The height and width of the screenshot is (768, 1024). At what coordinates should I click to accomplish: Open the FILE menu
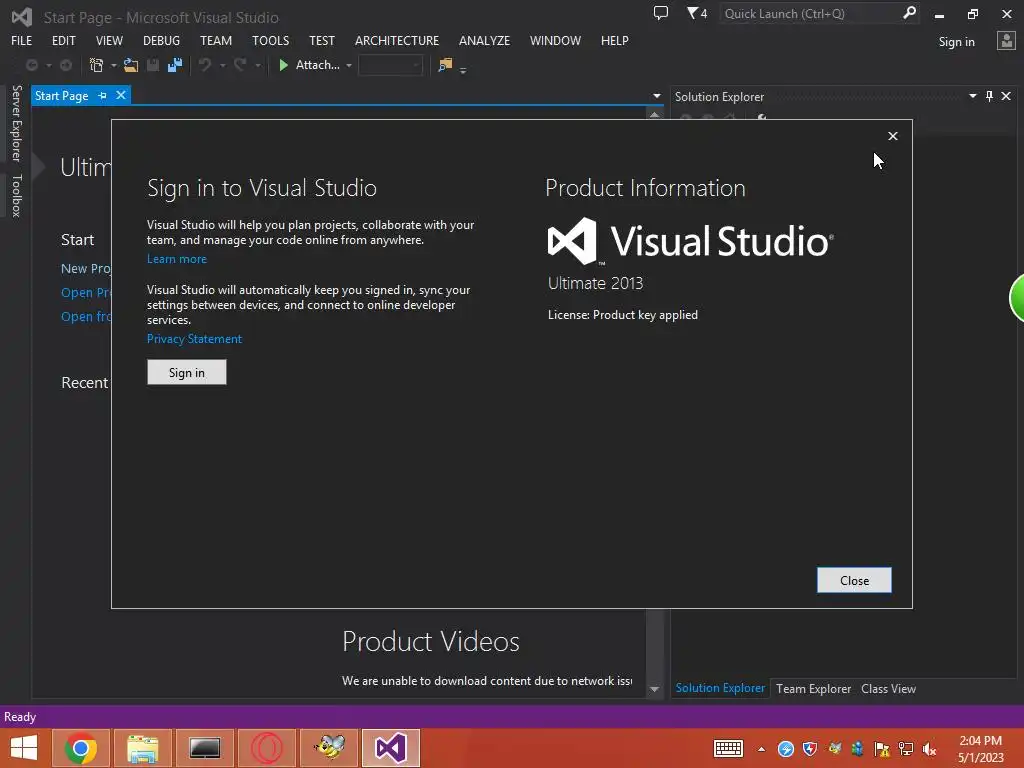click(x=22, y=40)
